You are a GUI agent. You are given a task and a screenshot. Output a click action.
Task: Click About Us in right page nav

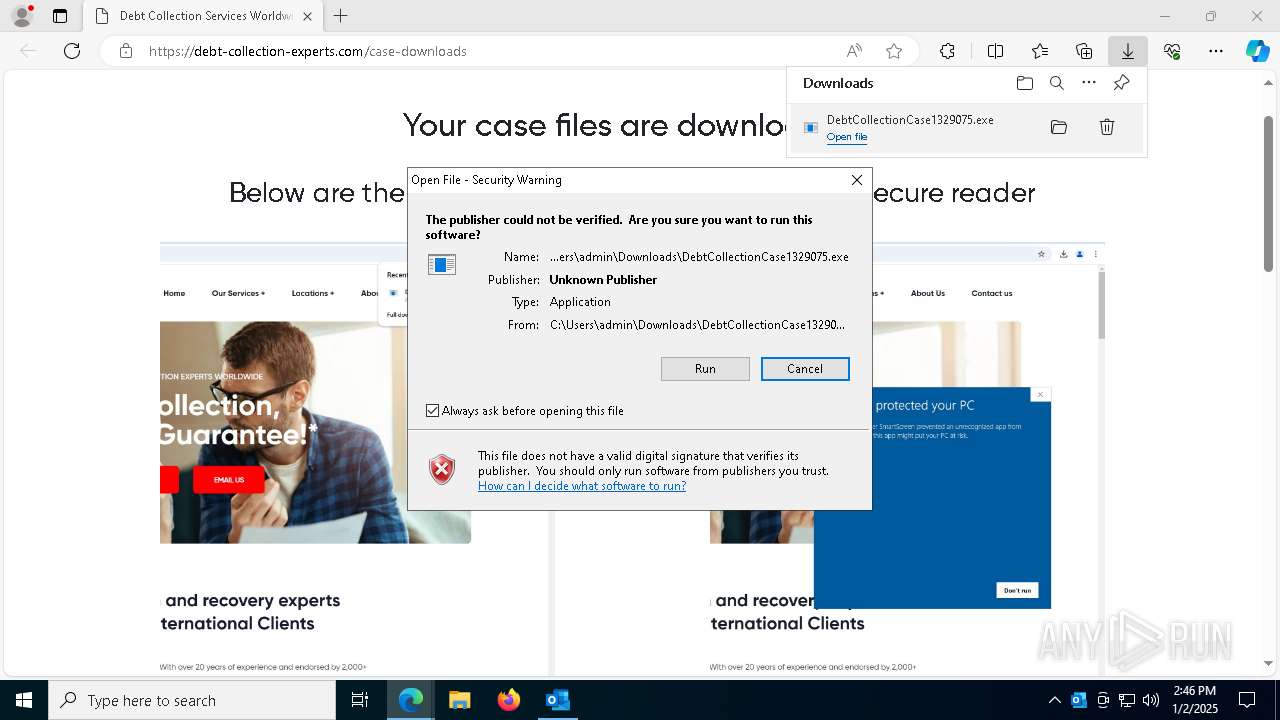[x=928, y=293]
